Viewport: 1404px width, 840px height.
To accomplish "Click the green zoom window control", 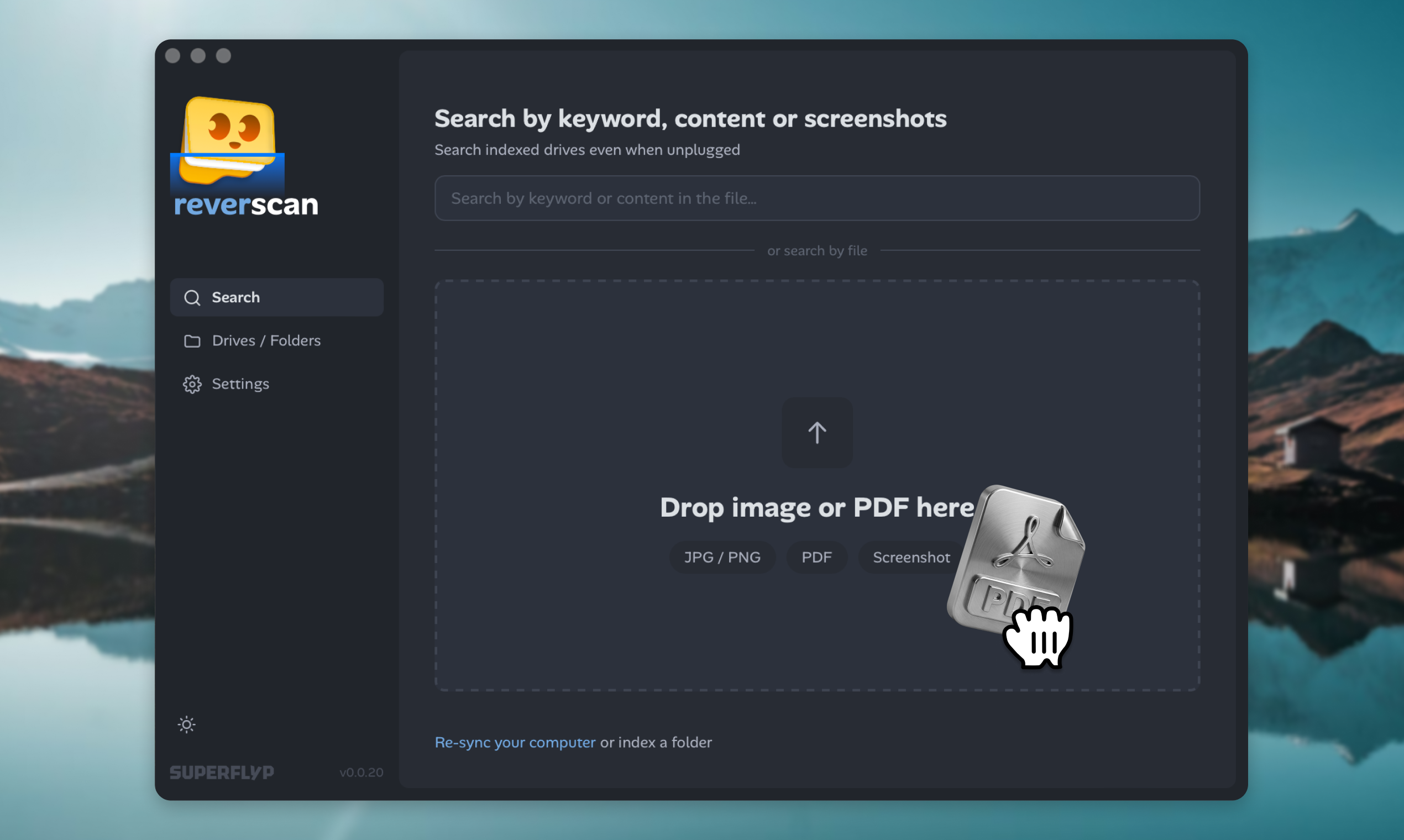I will coord(224,55).
